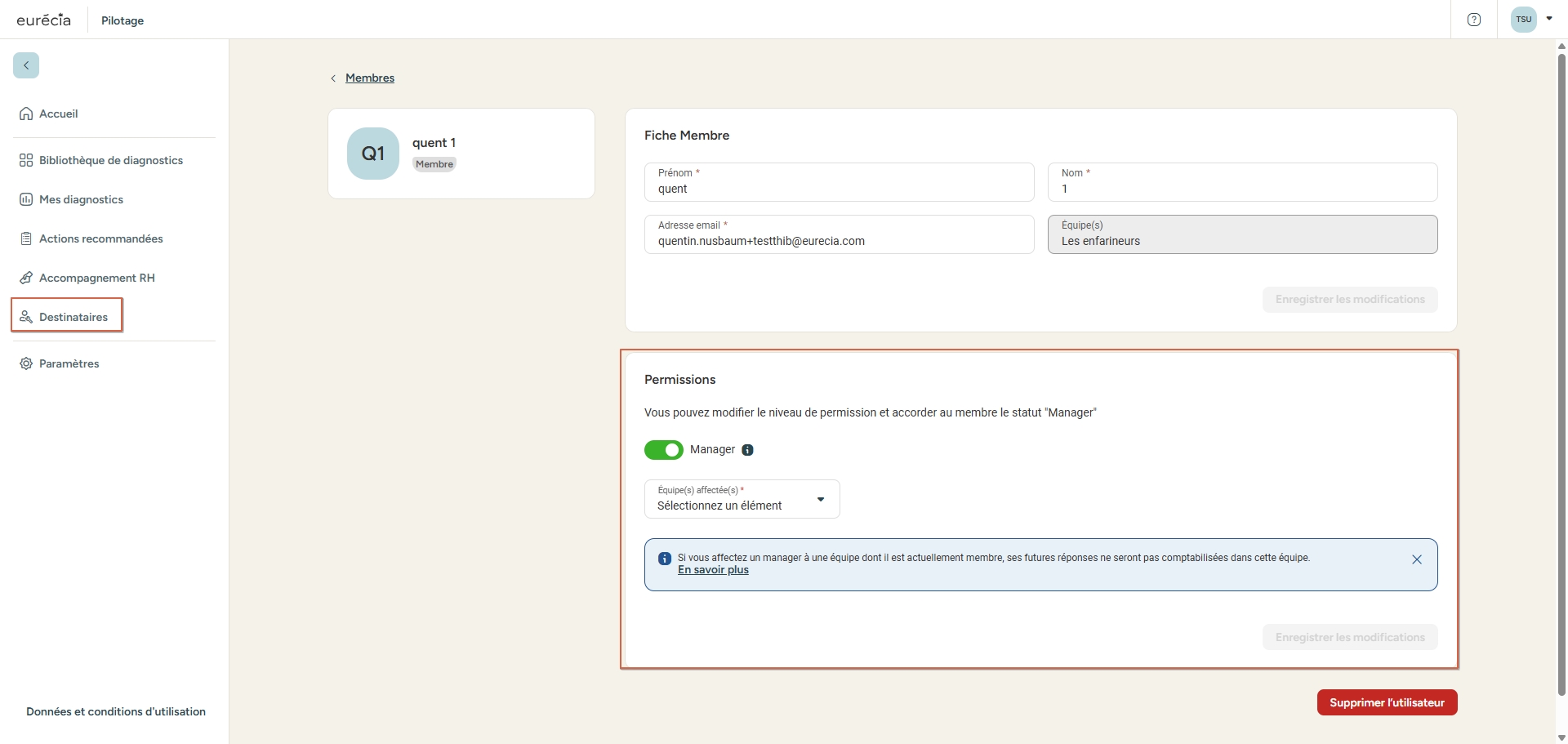
Task: Open Pilotage in the top bar
Action: [122, 20]
